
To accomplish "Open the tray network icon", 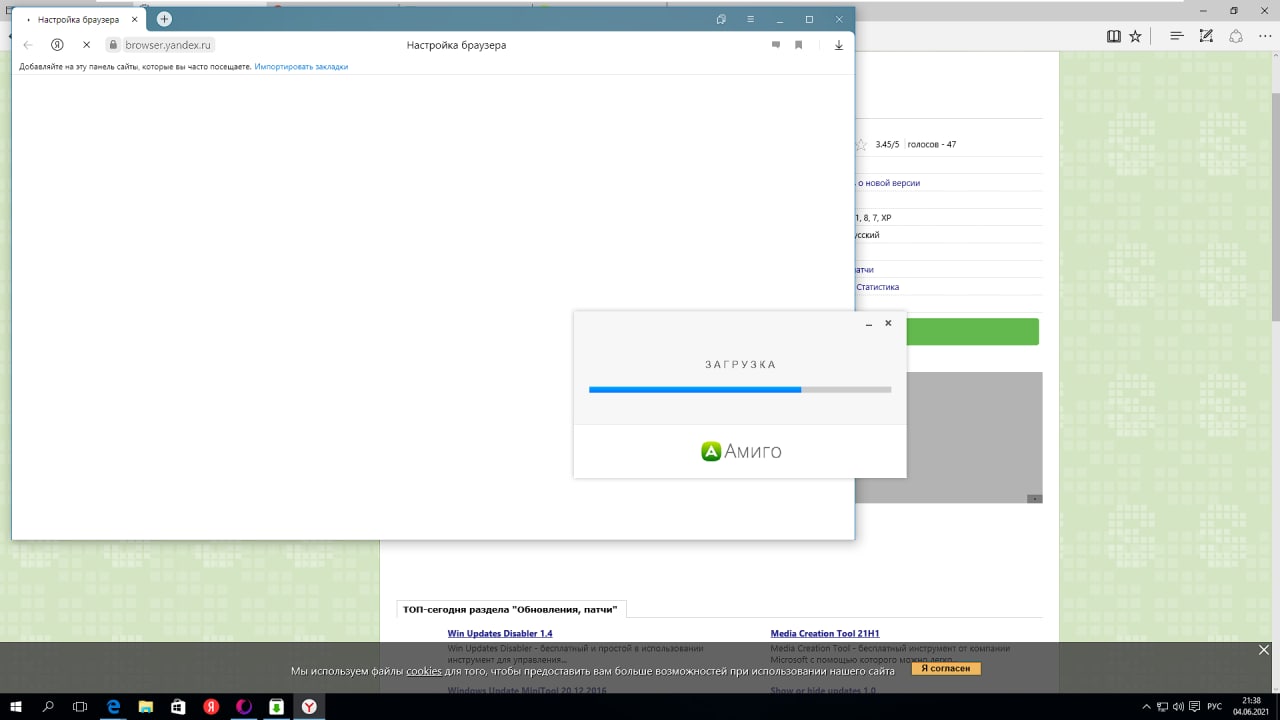I will [x=1164, y=706].
